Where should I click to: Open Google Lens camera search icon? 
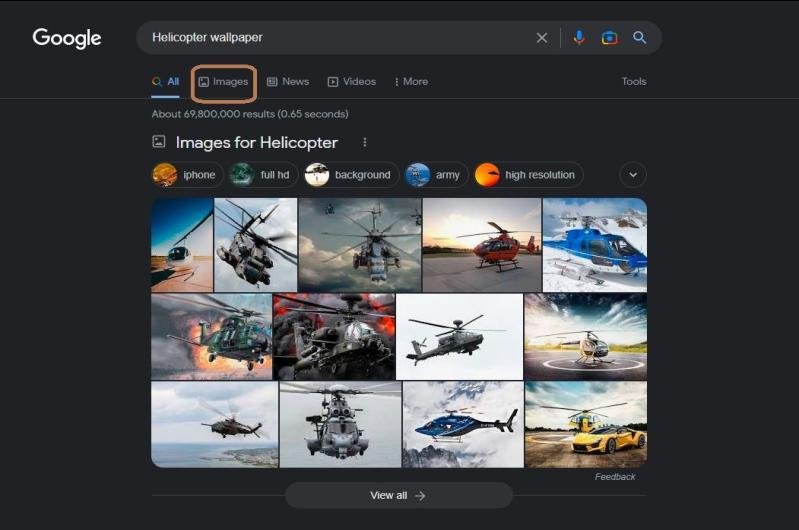click(609, 38)
